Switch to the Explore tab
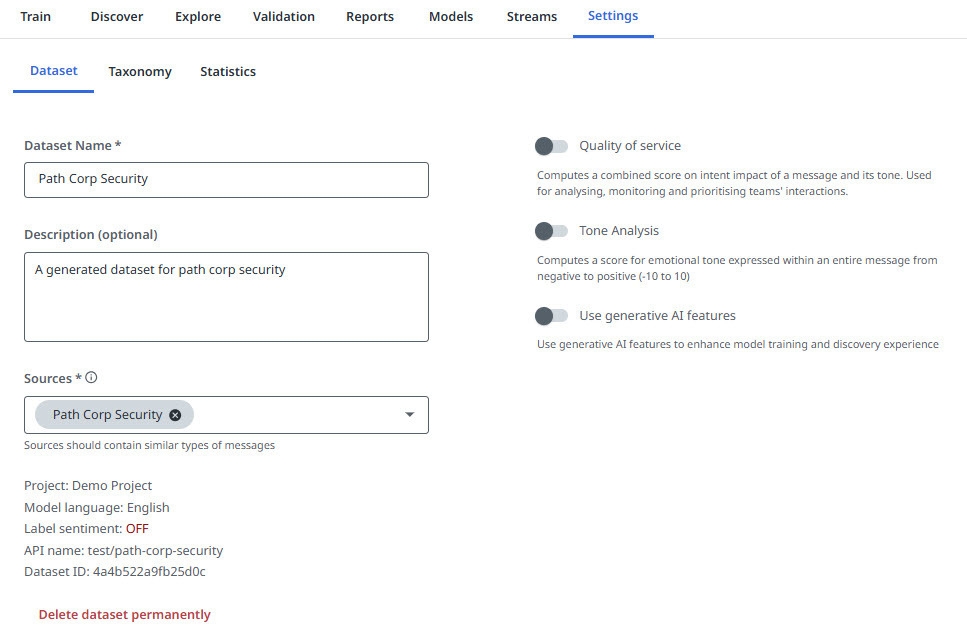This screenshot has width=967, height=635. [x=198, y=17]
